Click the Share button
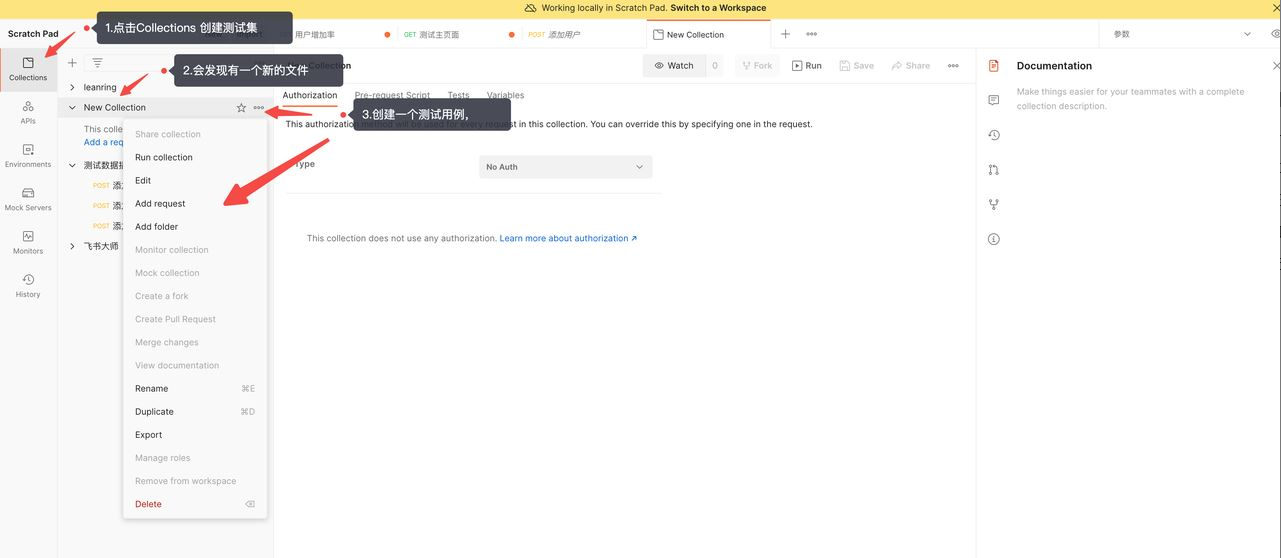This screenshot has height=558, width=1281. [910, 66]
